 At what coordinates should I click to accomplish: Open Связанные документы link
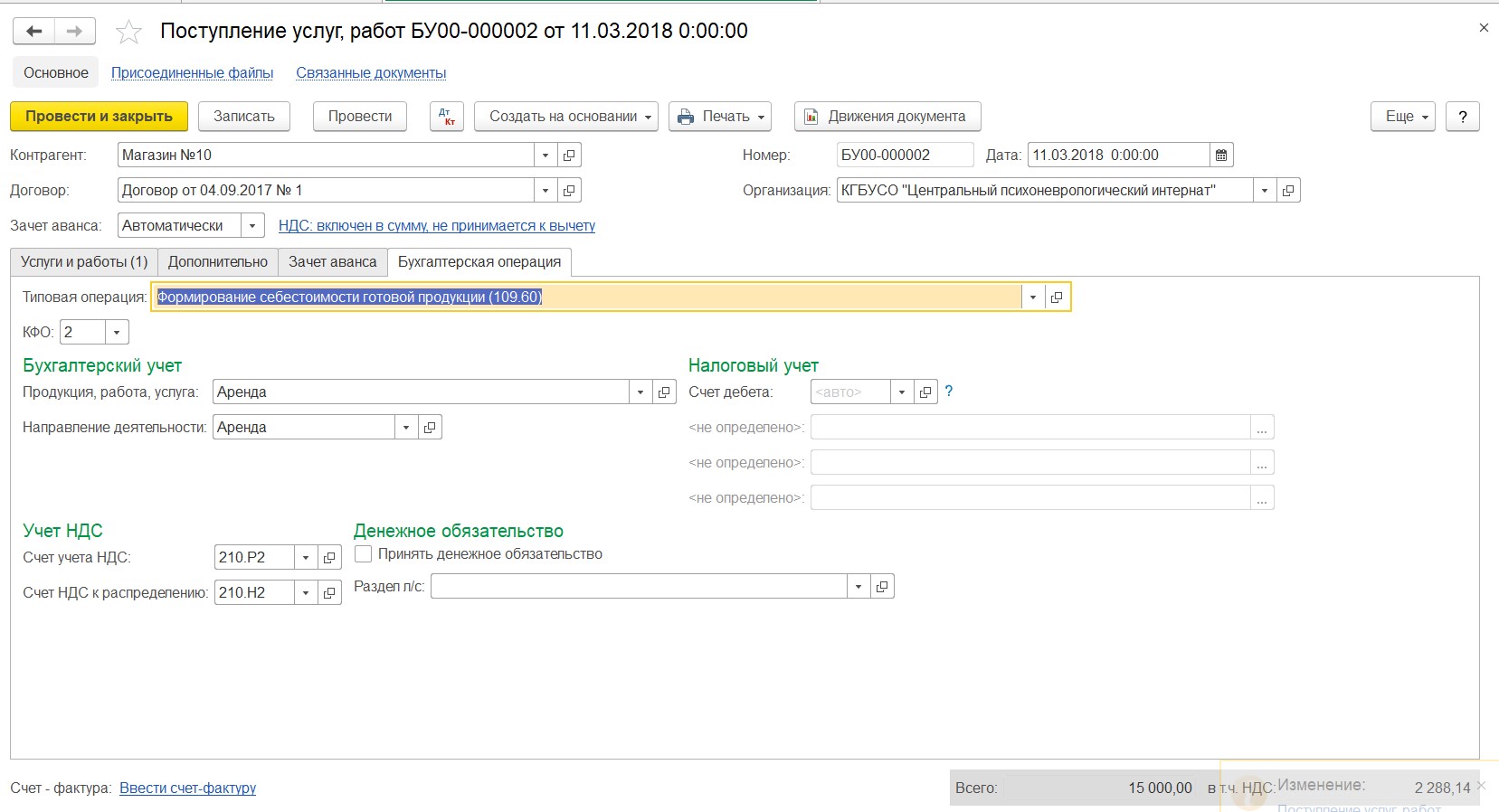point(371,73)
